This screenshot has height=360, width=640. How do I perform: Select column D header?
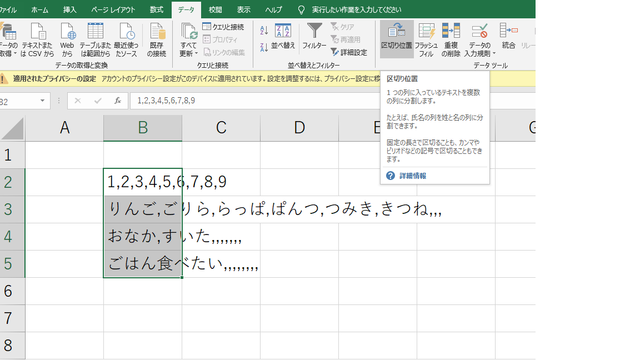(x=299, y=128)
